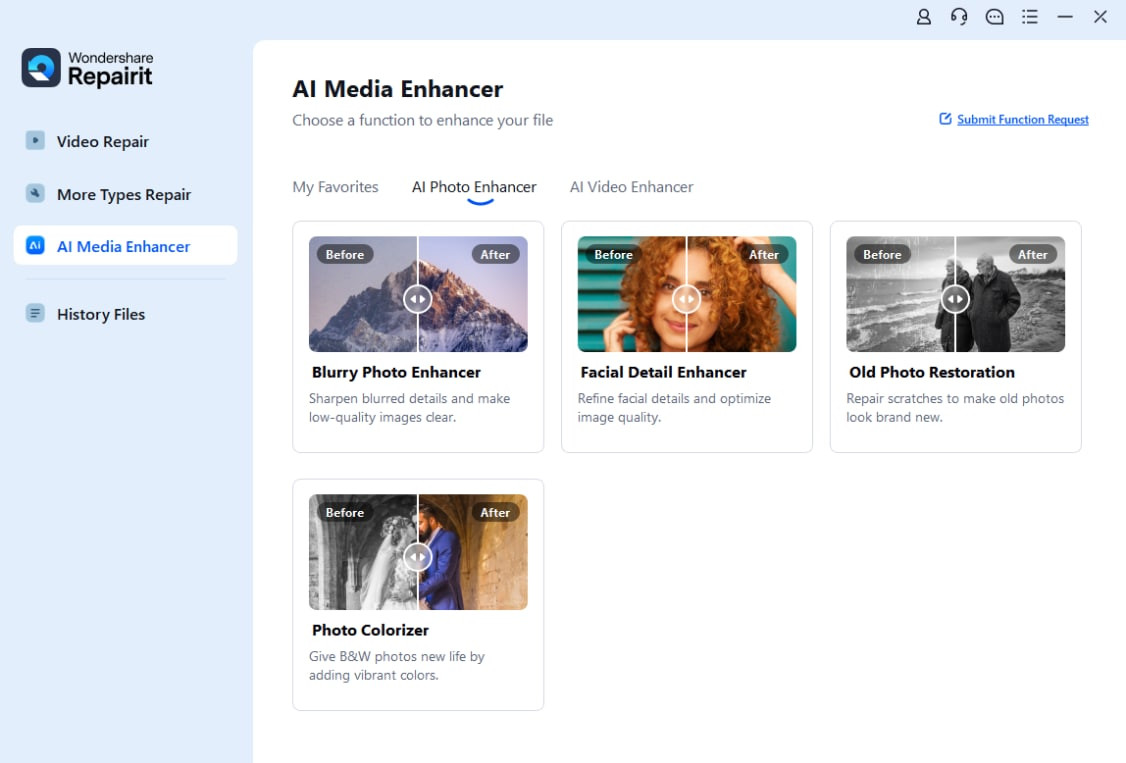Open More Types Repair section
Image resolution: width=1126 pixels, height=763 pixels.
[x=125, y=195]
